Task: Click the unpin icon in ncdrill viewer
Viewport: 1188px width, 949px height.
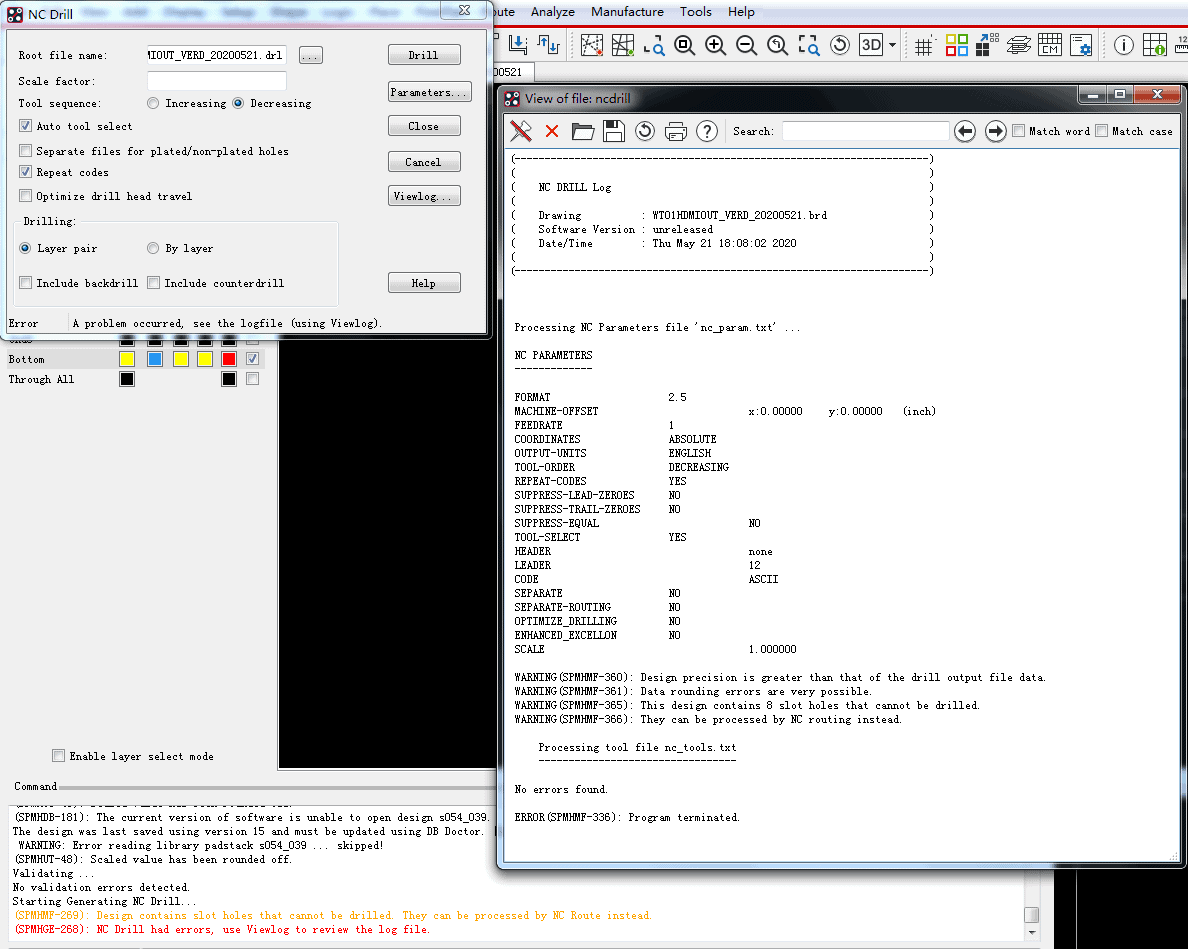Action: point(521,131)
